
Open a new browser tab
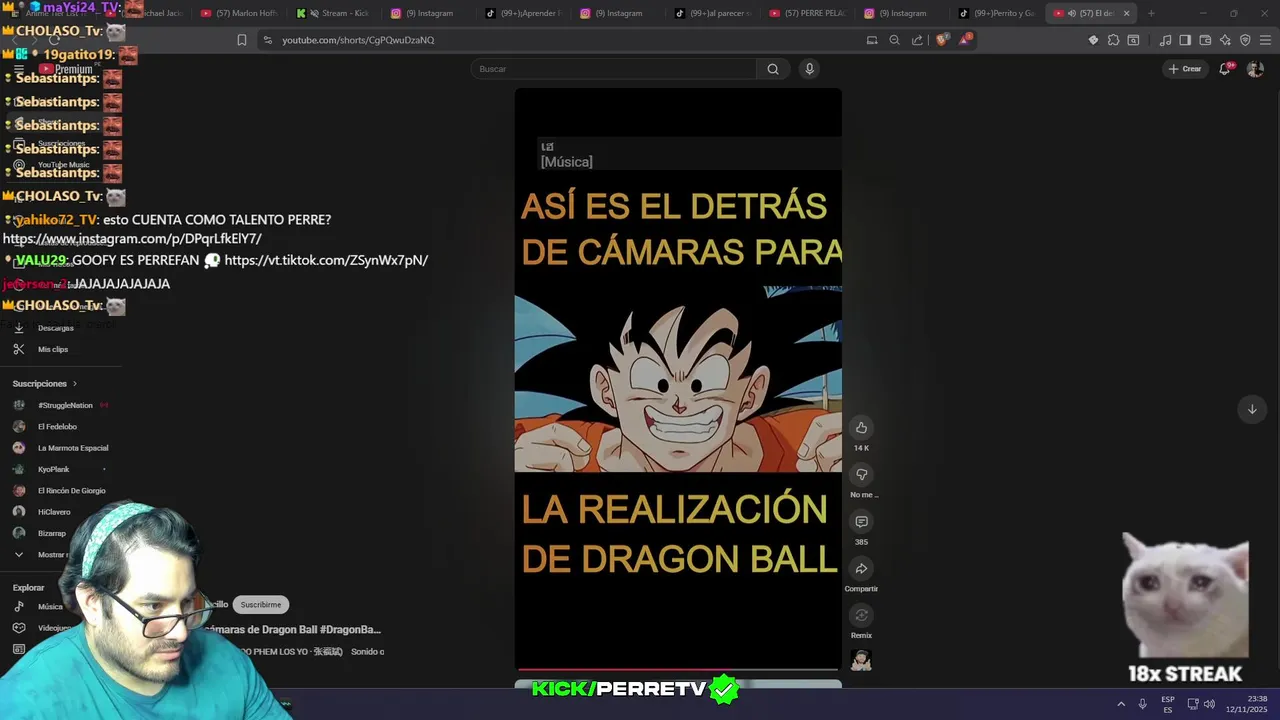(1151, 13)
